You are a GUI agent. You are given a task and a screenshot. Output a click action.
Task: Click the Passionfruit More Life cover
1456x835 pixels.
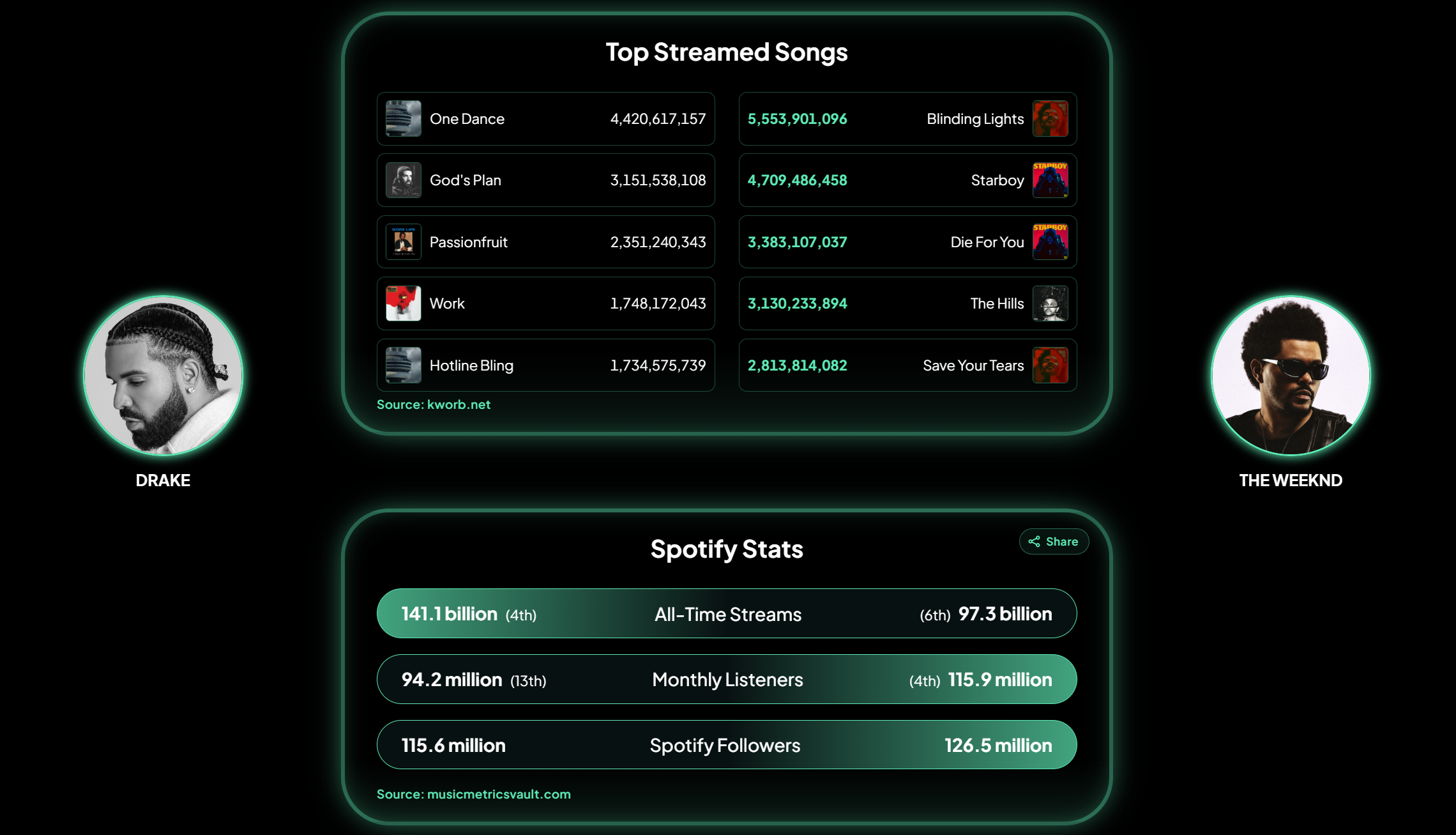[404, 242]
